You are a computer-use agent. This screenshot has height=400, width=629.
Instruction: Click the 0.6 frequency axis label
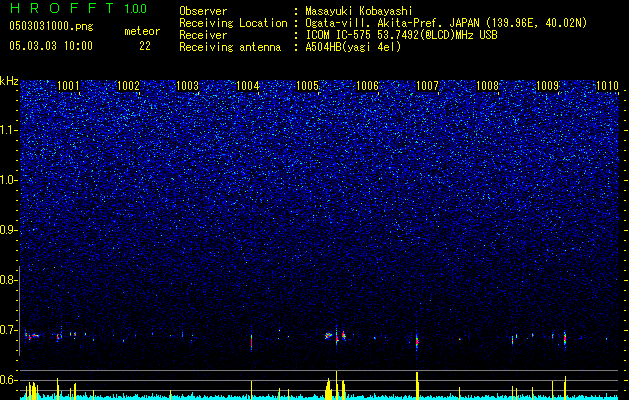click(x=9, y=380)
